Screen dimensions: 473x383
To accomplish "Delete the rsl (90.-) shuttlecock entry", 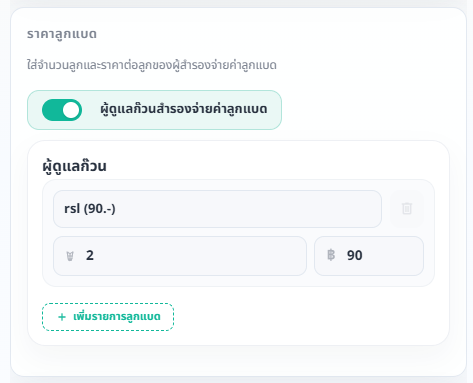I will [x=407, y=209].
